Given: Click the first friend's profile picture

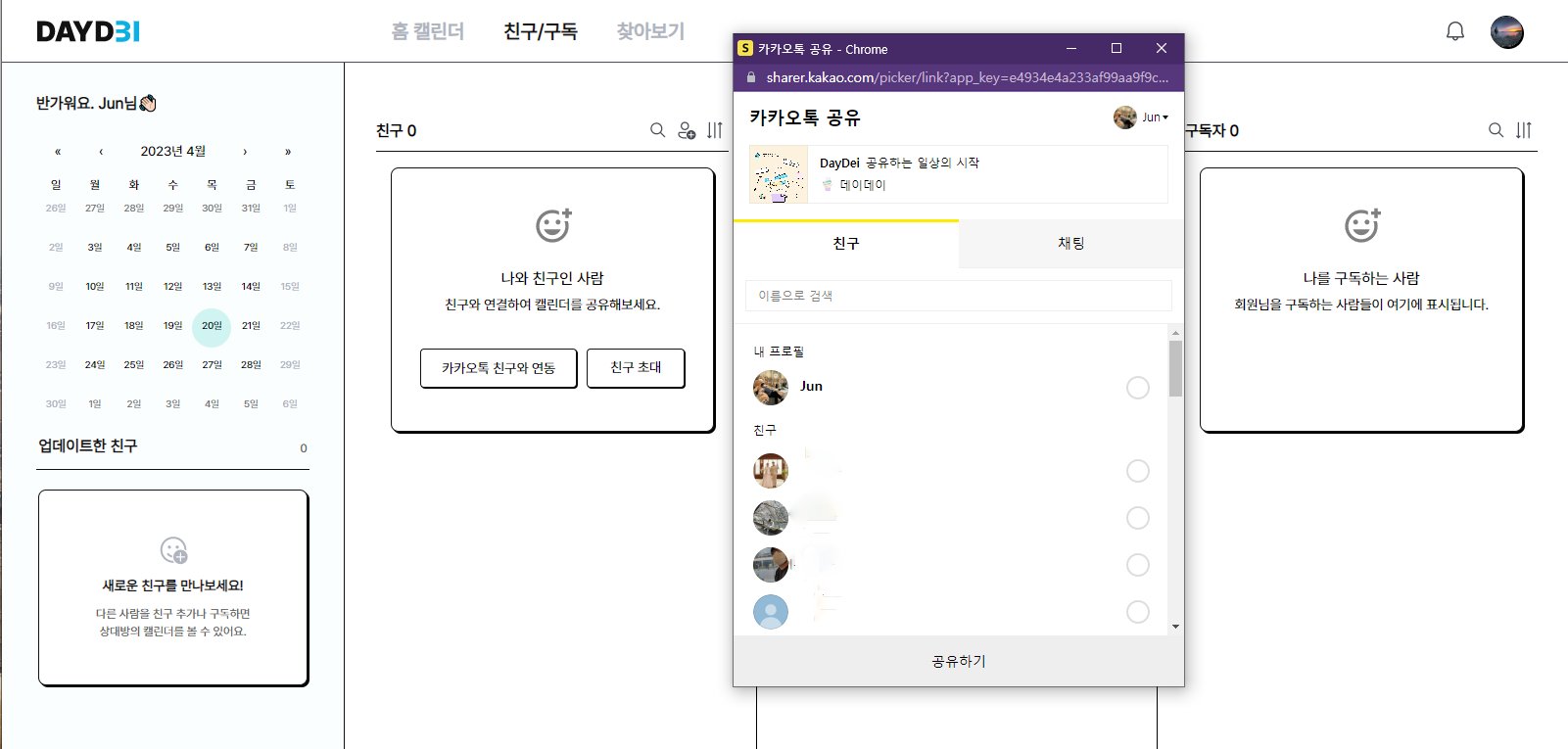Looking at the screenshot, I should click(x=771, y=471).
